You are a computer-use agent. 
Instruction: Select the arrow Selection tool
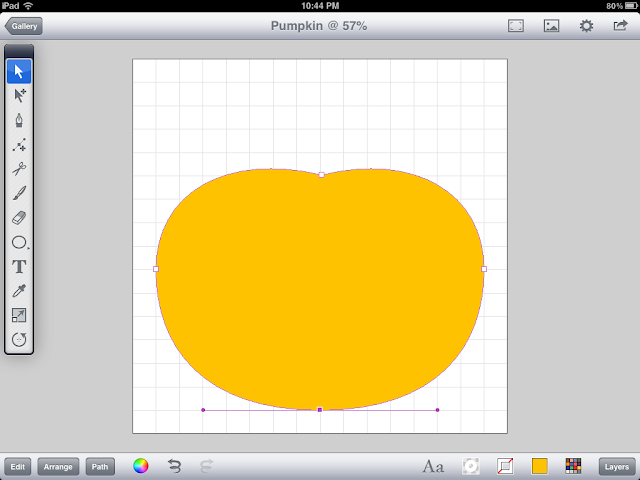(19, 71)
